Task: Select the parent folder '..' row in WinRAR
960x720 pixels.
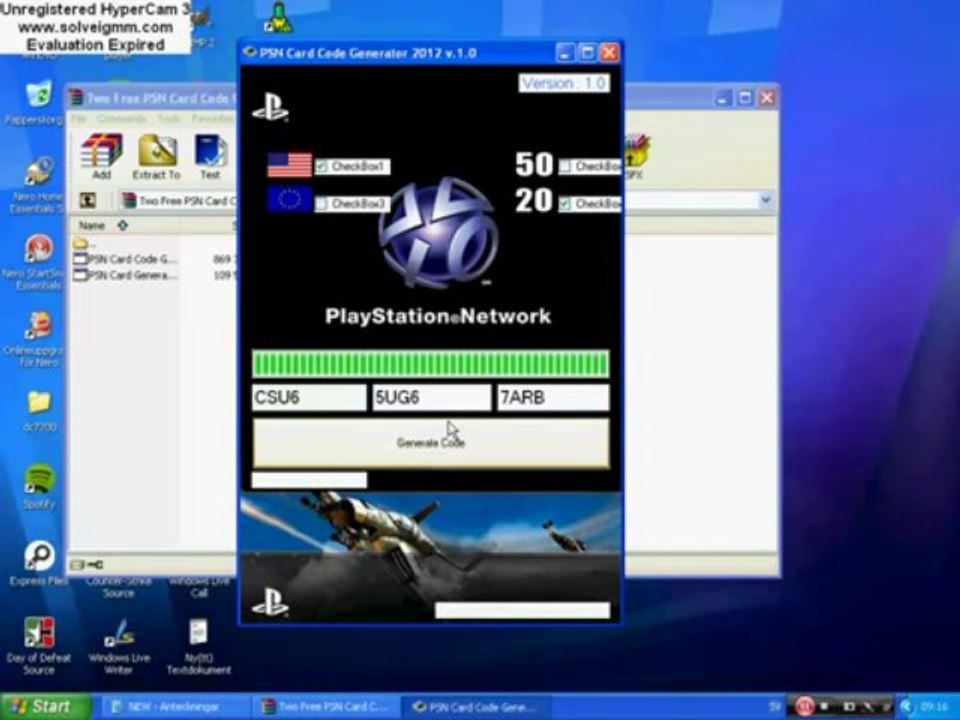Action: point(83,243)
